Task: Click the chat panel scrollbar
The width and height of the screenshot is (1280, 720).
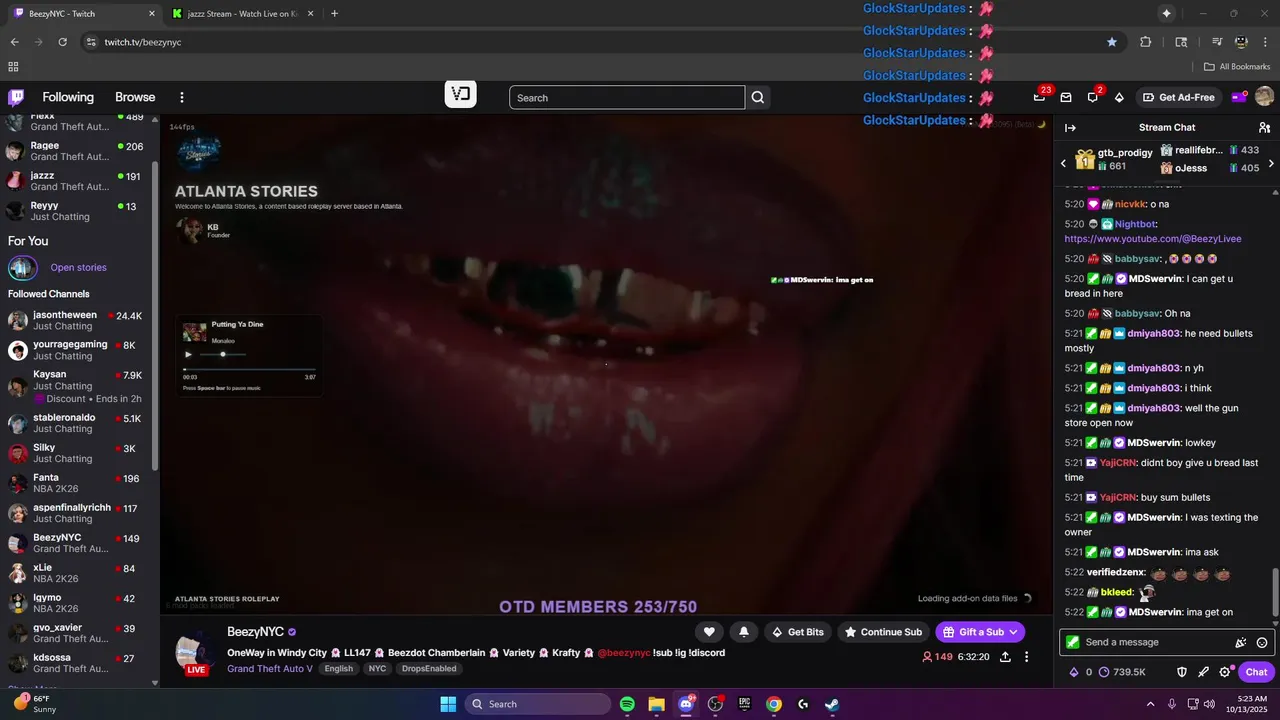Action: coord(1275,592)
